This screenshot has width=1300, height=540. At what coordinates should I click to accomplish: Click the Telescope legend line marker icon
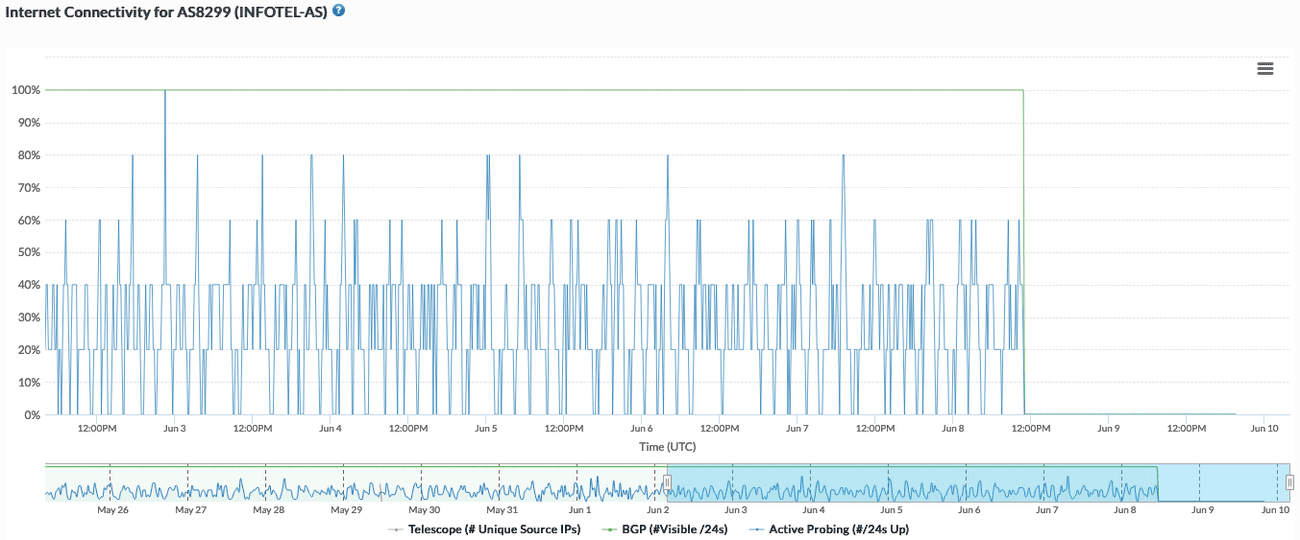[397, 529]
